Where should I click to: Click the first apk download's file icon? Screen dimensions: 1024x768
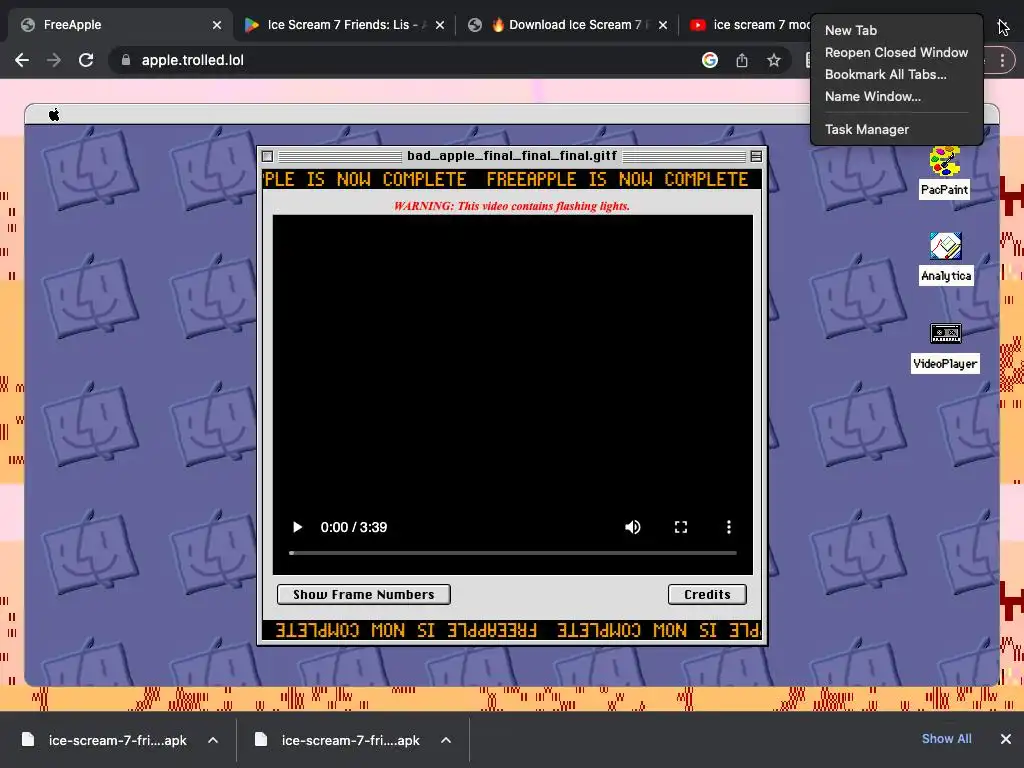27,739
